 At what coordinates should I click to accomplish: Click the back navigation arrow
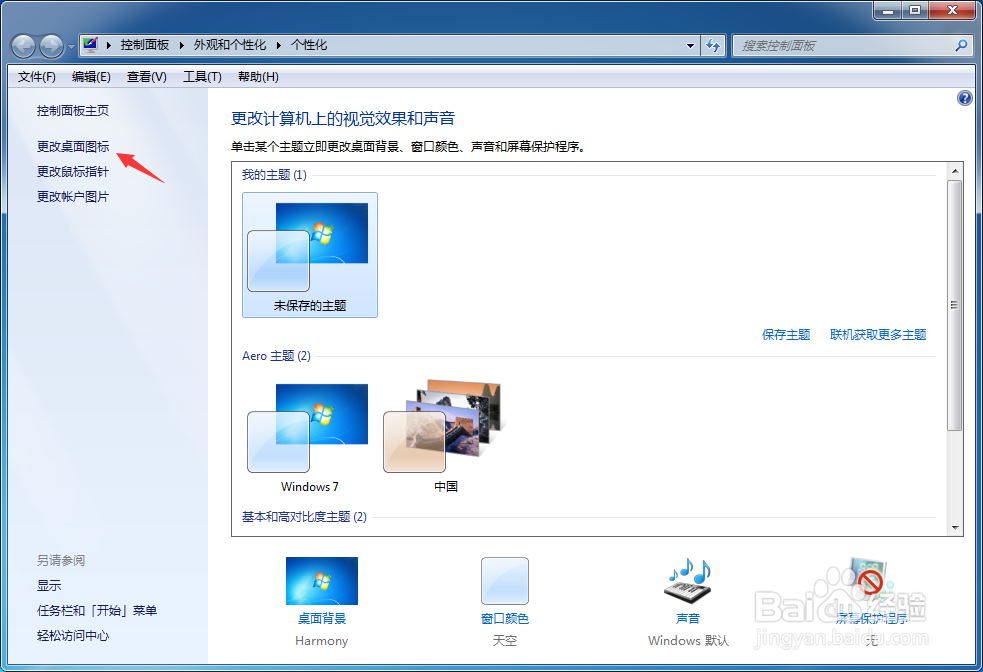(22, 45)
